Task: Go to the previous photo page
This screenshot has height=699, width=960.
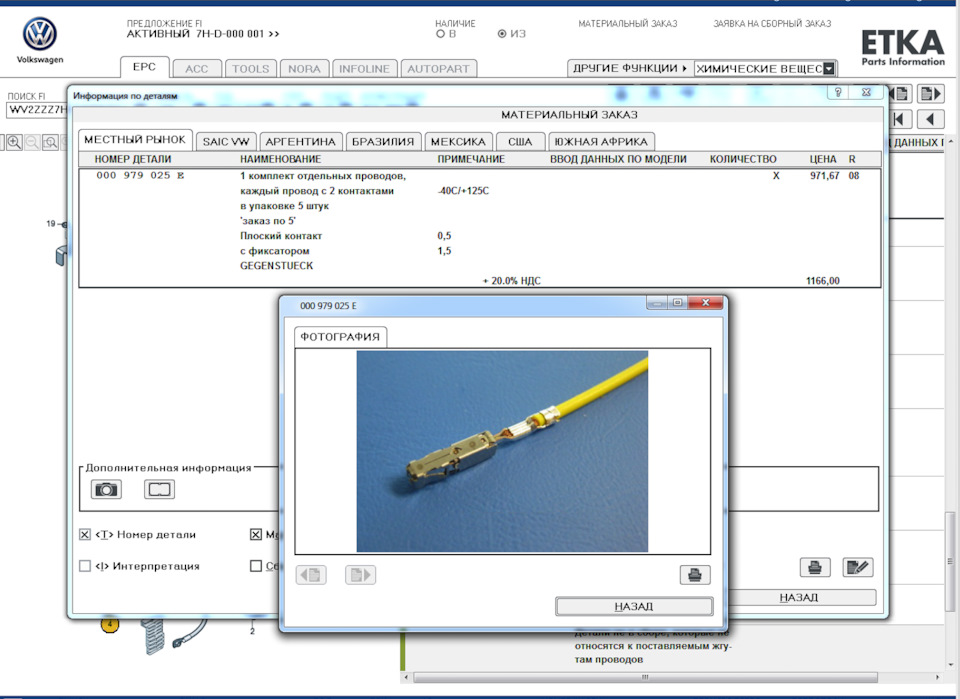Action: point(311,574)
